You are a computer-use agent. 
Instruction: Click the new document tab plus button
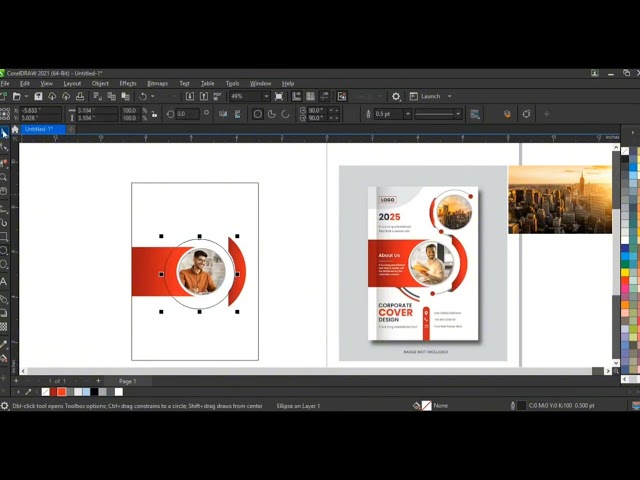71,129
